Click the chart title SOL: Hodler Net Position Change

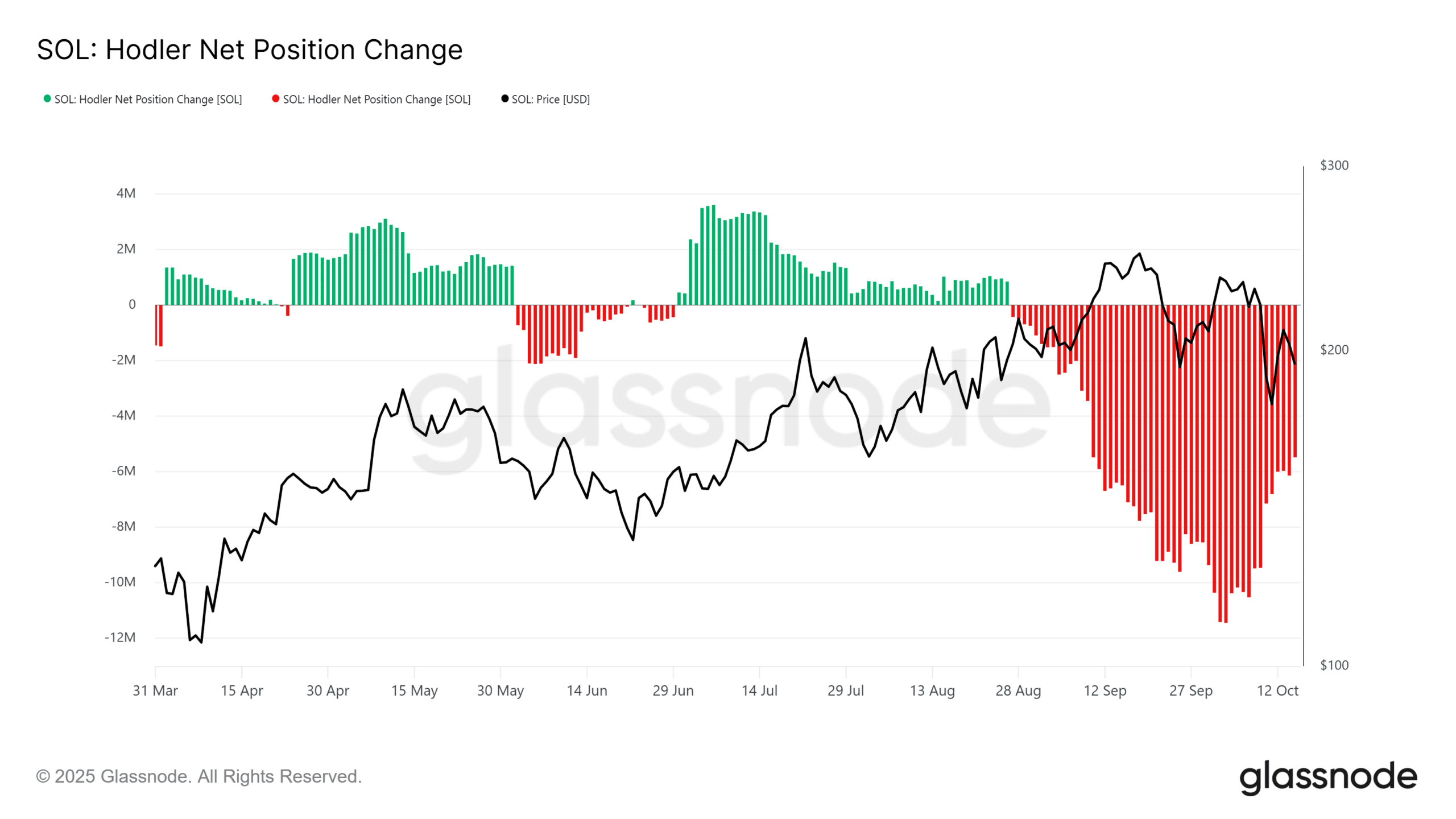(250, 50)
